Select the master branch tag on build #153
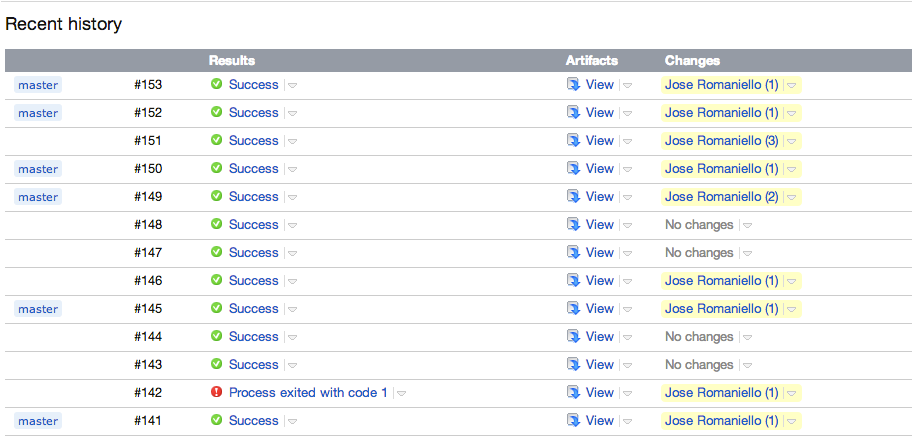 [x=38, y=85]
